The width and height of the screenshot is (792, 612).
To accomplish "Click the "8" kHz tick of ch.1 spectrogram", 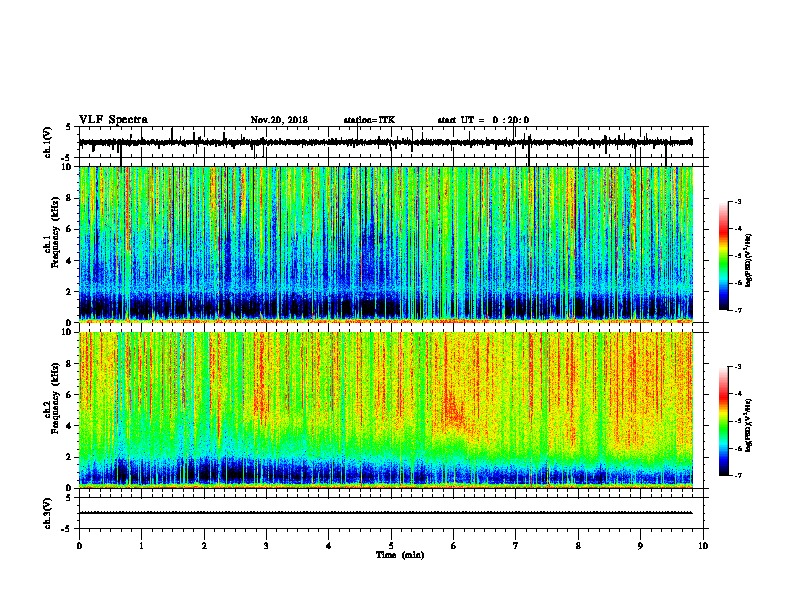I will [x=70, y=198].
